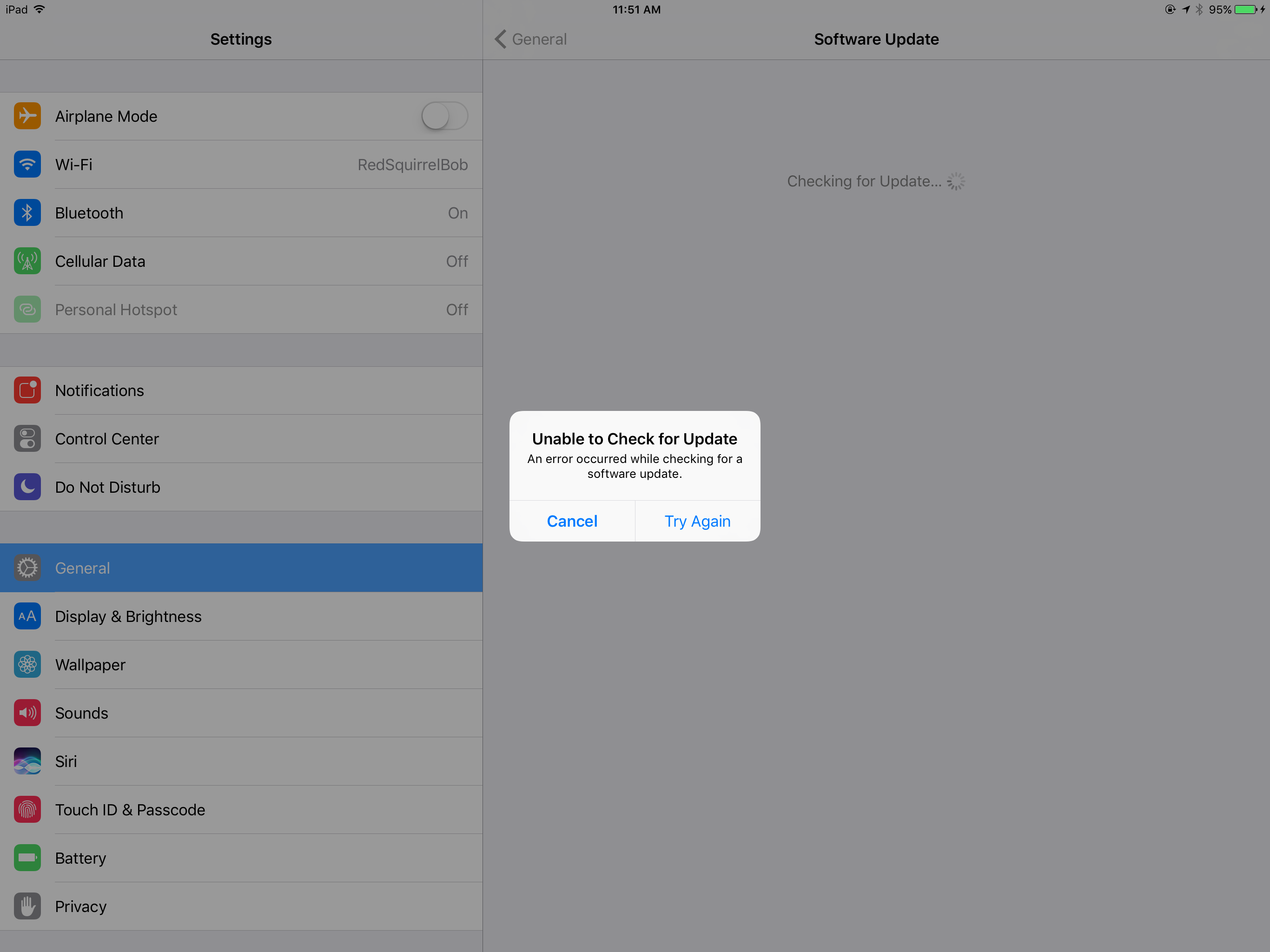Tap the green Cellular Data antenna icon
The width and height of the screenshot is (1270, 952).
coord(27,261)
